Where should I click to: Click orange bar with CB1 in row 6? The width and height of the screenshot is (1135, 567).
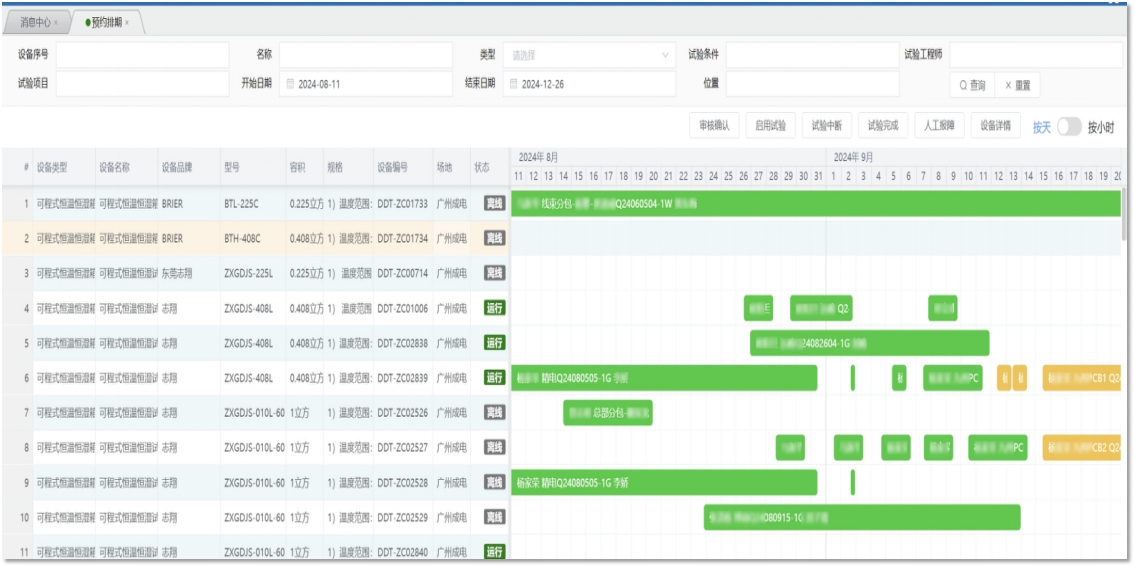click(1082, 378)
